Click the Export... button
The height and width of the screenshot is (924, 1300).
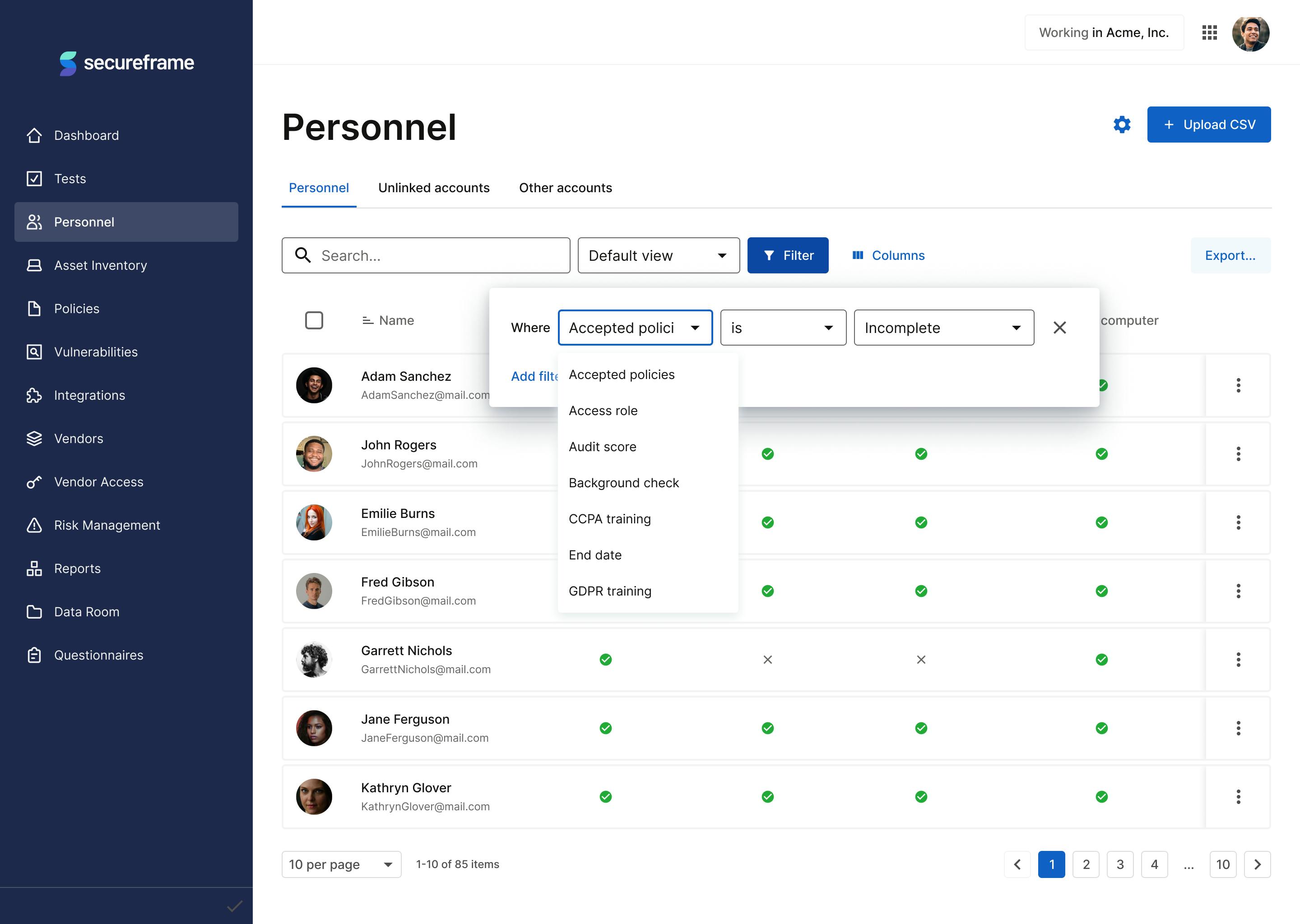[x=1230, y=255]
